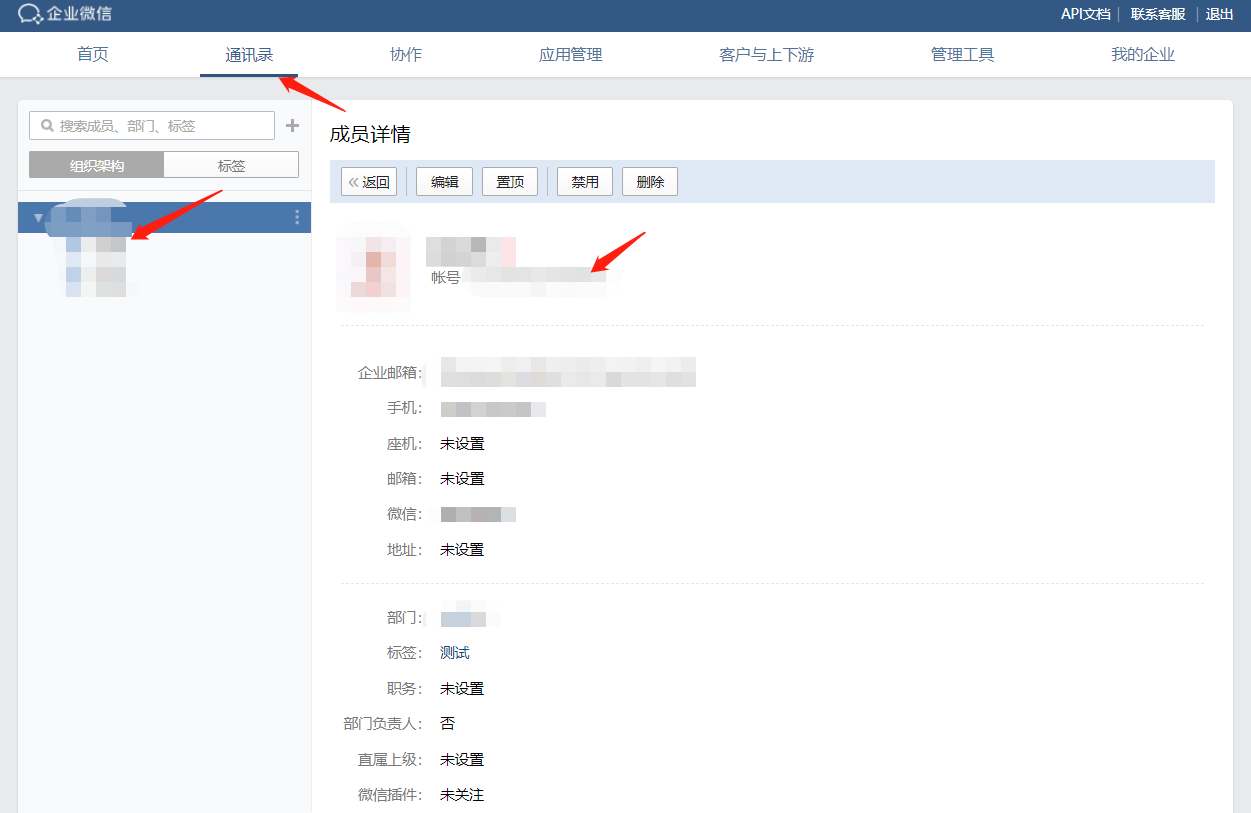Open the 首页 tab
1251x813 pixels.
click(x=93, y=55)
